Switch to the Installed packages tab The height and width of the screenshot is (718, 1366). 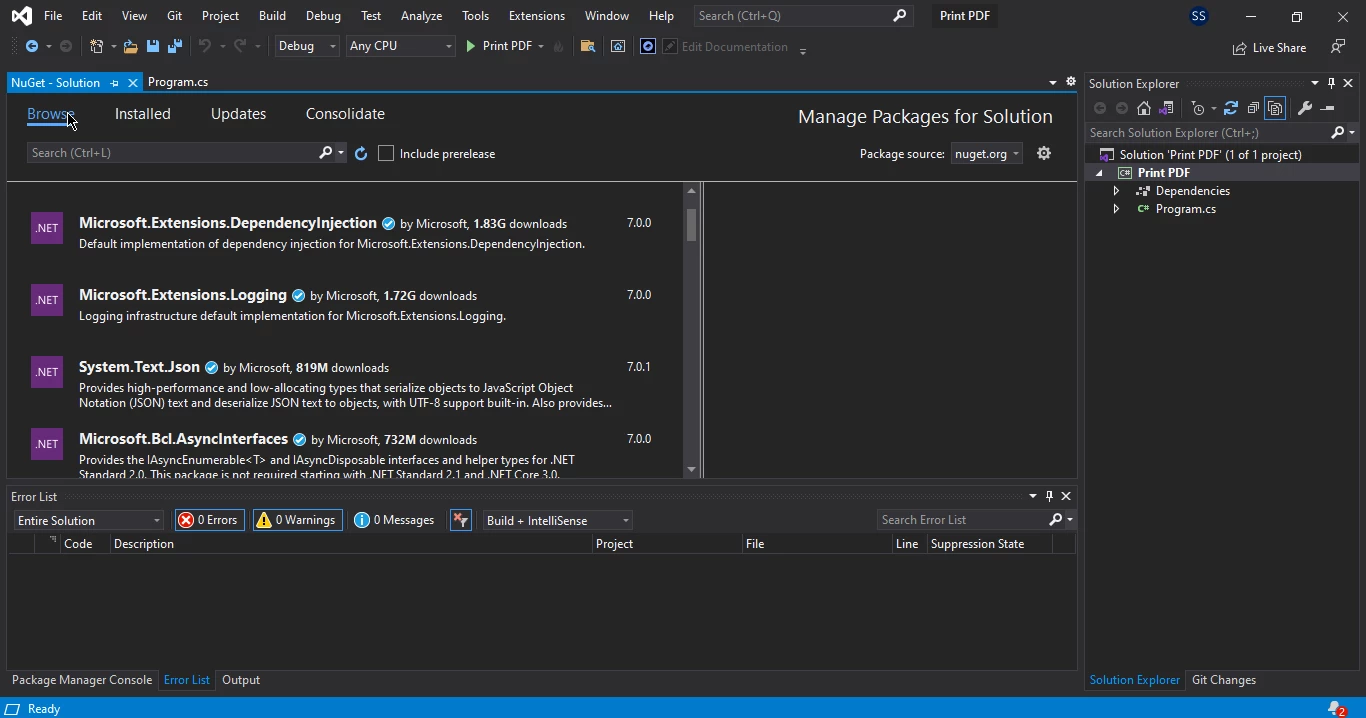(x=143, y=114)
